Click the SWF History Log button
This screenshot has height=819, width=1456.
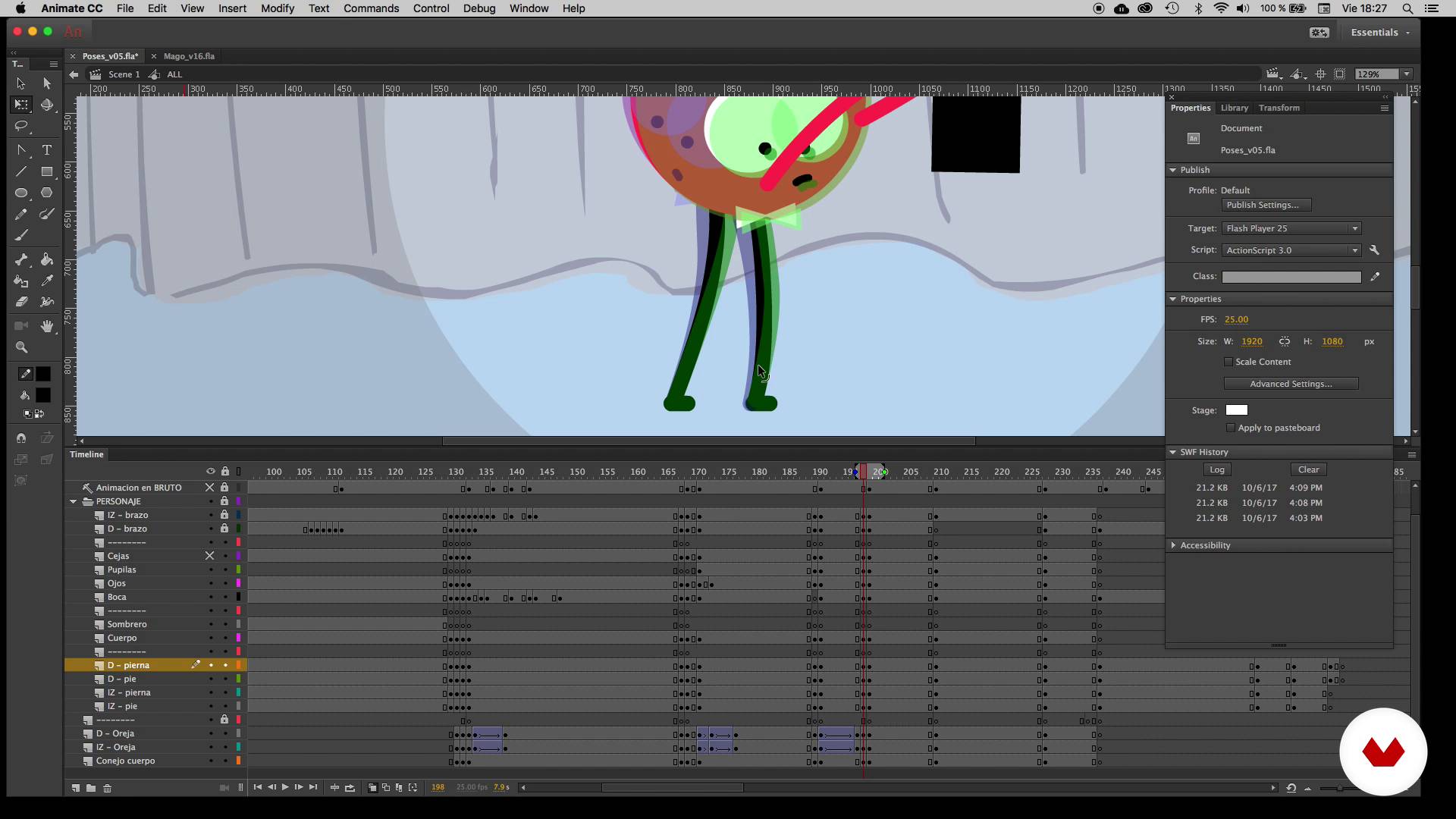click(1216, 470)
